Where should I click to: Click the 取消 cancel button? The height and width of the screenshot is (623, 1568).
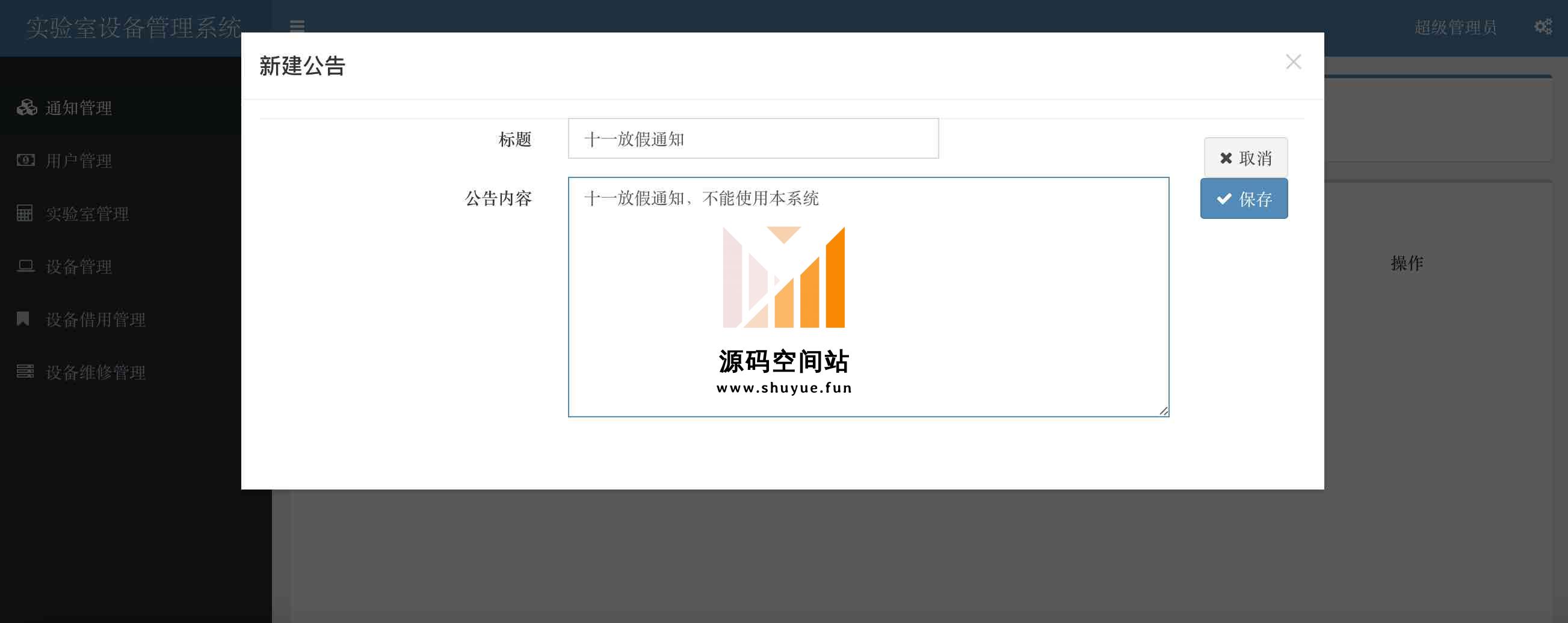click(1245, 158)
